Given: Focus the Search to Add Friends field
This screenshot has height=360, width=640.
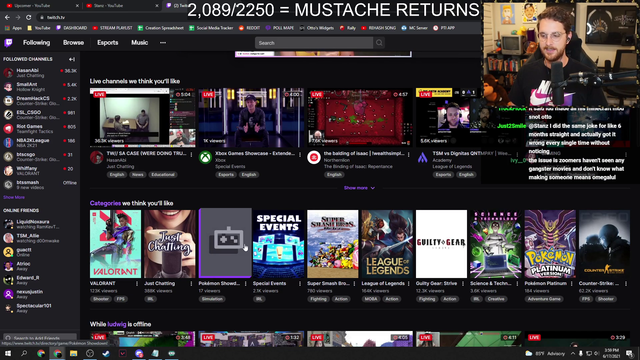Looking at the screenshot, I should (x=40, y=338).
